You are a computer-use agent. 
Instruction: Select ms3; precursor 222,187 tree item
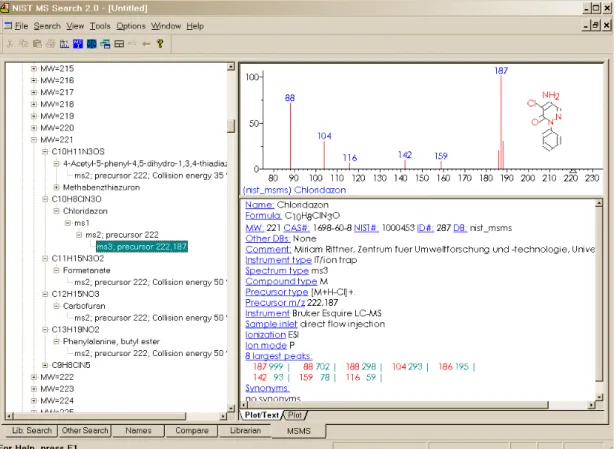[142, 247]
